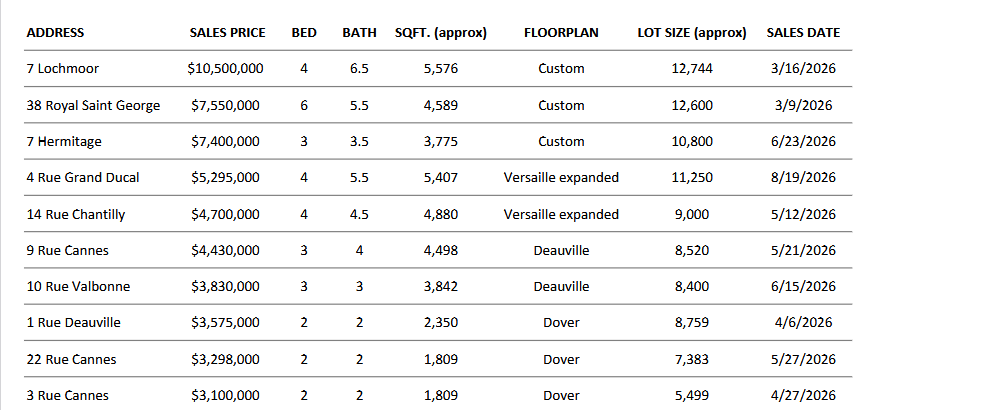Select the 3 Rue Cannes address
This screenshot has width=985, height=410.
coord(68,396)
